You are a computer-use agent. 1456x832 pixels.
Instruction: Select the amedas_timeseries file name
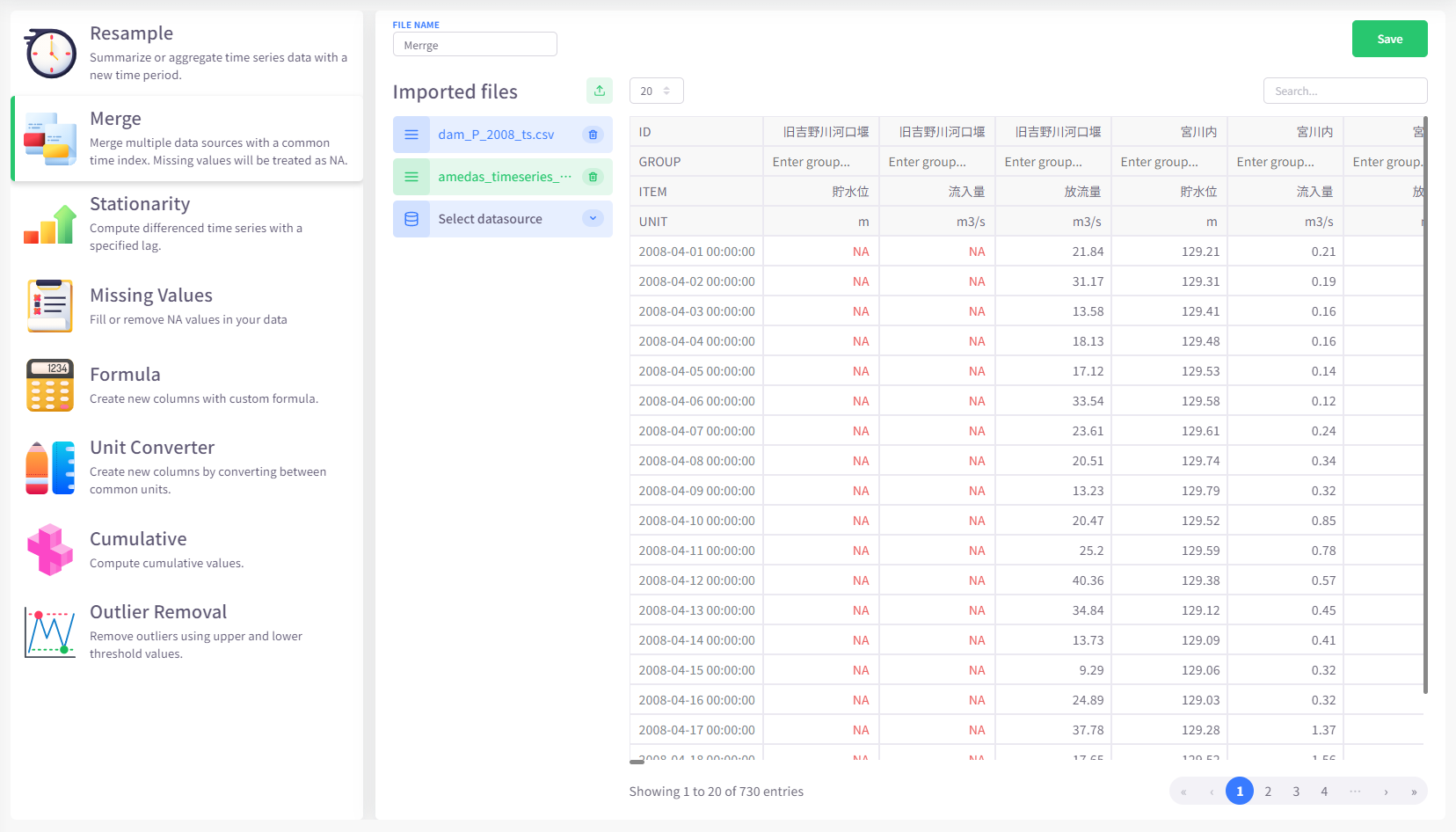point(505,177)
